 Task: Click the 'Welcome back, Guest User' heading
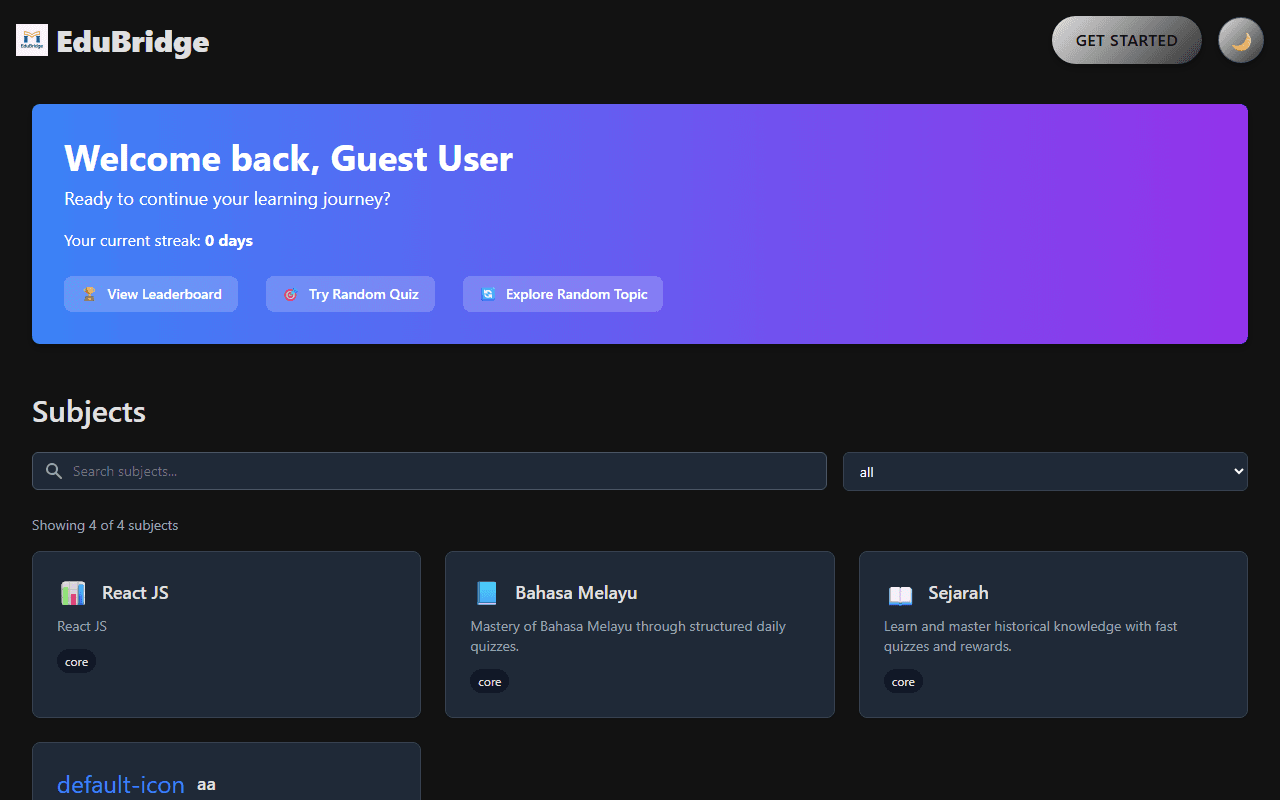tap(289, 158)
